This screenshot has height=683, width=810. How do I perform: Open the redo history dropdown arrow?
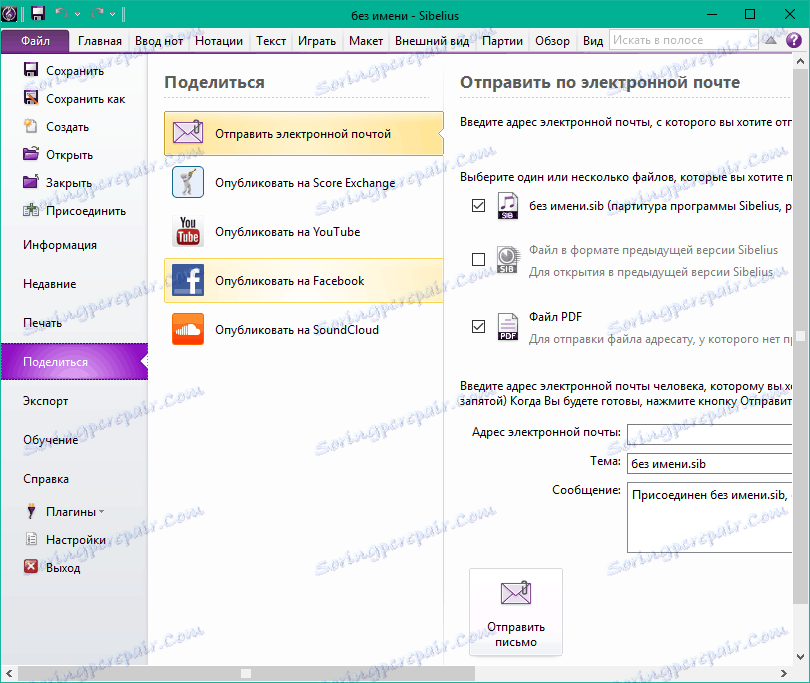(x=112, y=14)
